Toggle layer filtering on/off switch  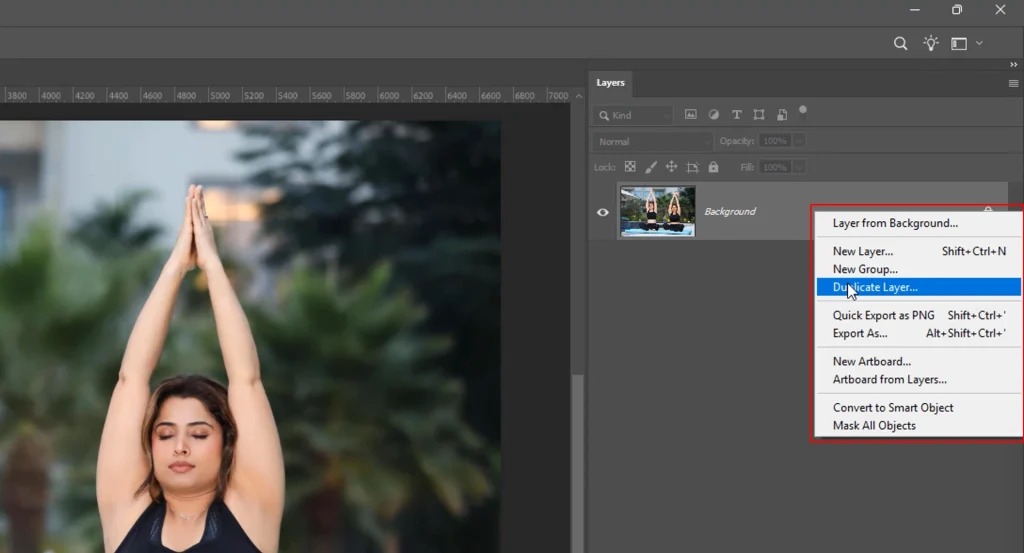coord(803,111)
